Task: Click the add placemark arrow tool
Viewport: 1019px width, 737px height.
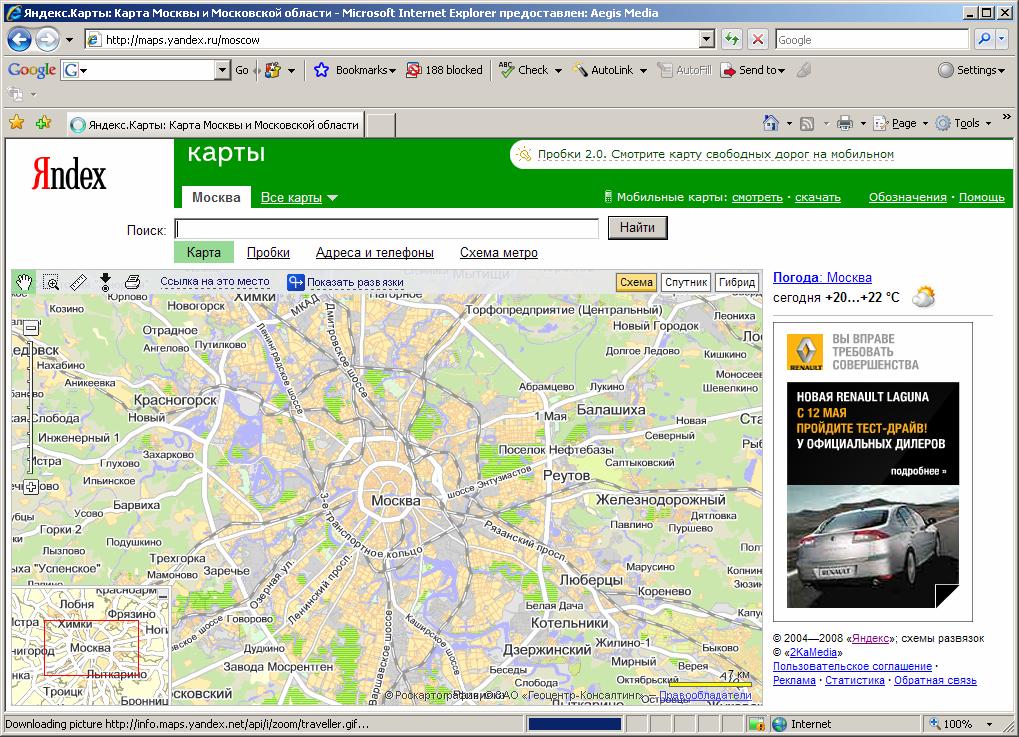Action: coord(105,283)
